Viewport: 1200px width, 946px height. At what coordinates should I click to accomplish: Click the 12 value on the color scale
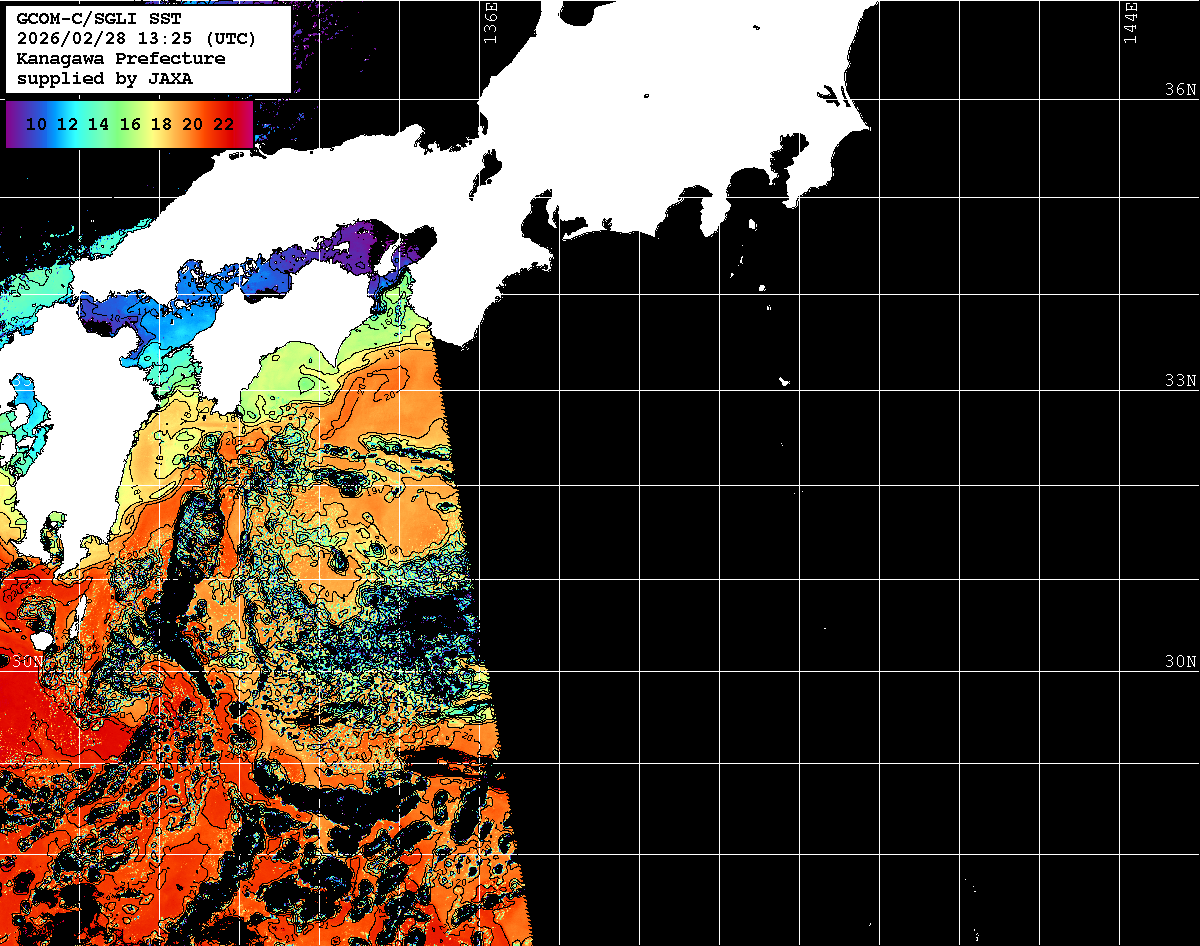point(68,125)
